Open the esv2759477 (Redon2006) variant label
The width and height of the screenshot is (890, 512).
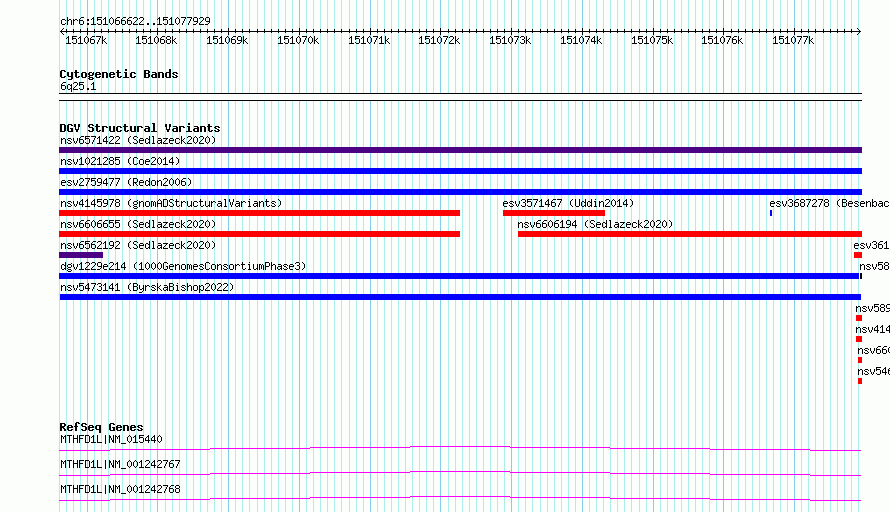126,182
